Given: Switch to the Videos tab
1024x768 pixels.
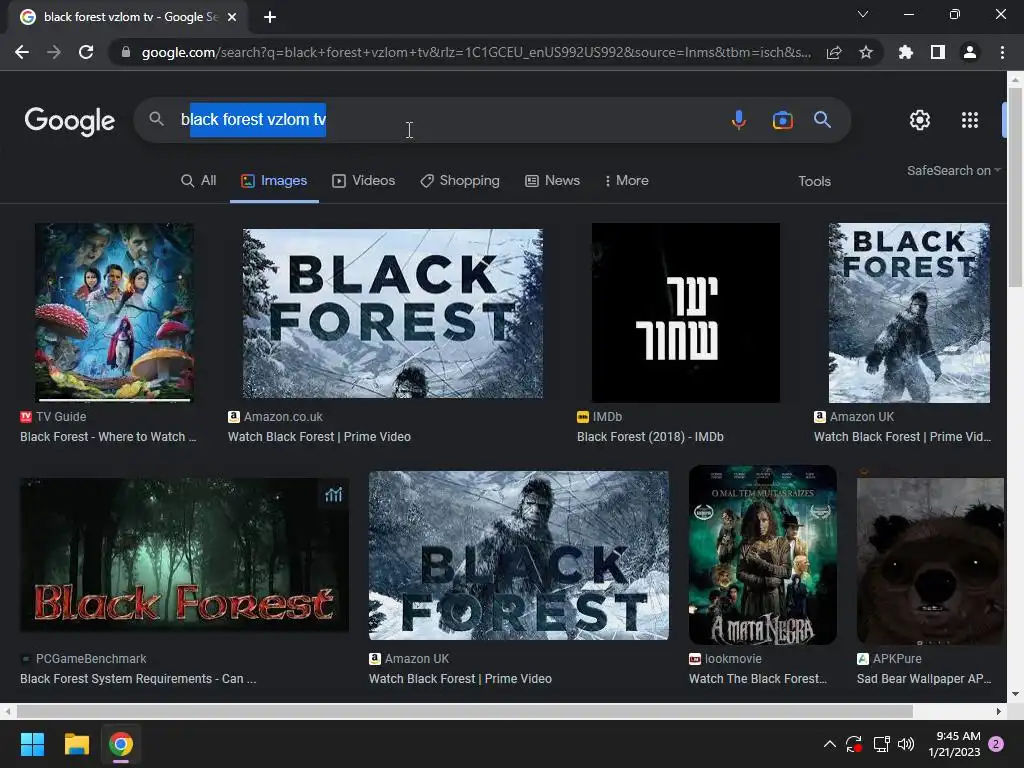Looking at the screenshot, I should click(364, 181).
